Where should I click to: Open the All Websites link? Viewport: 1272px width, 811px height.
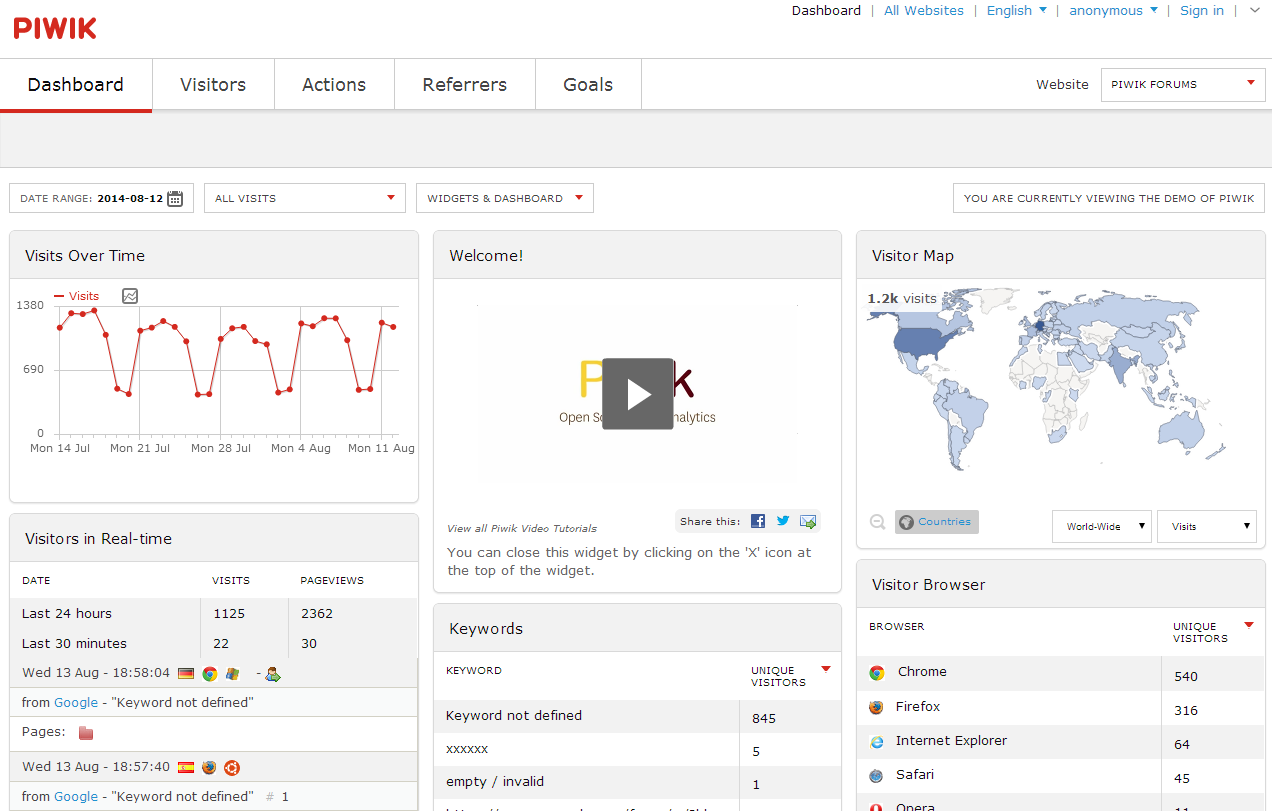pyautogui.click(x=924, y=10)
